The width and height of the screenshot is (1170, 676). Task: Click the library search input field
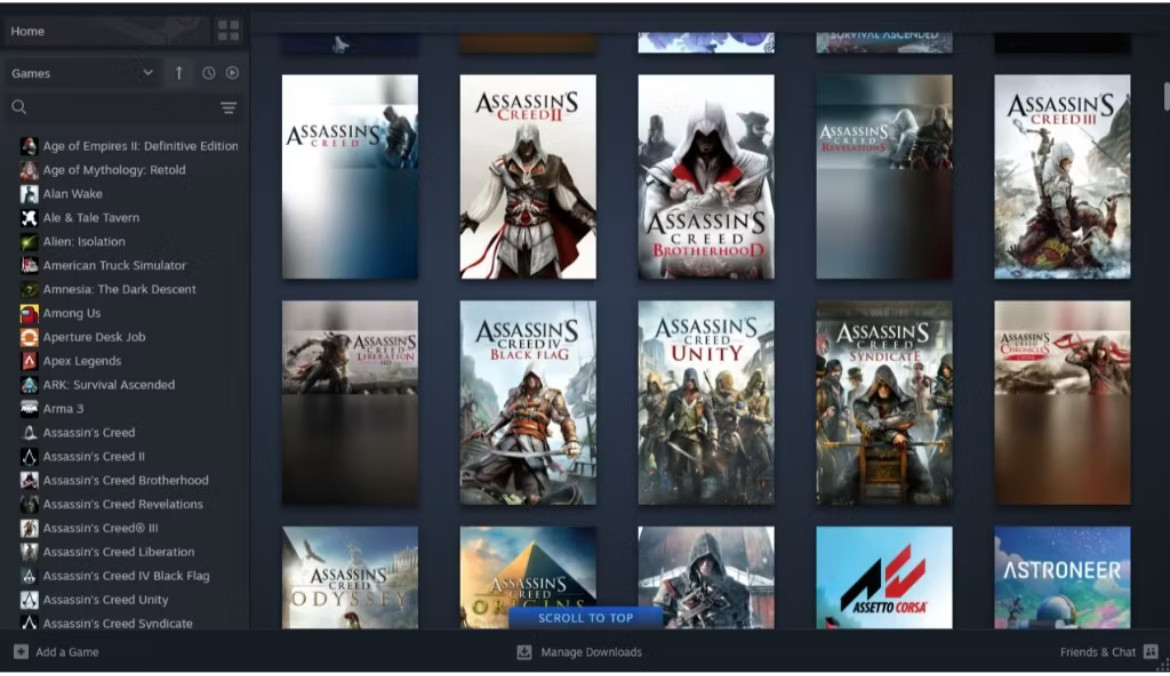coord(124,107)
